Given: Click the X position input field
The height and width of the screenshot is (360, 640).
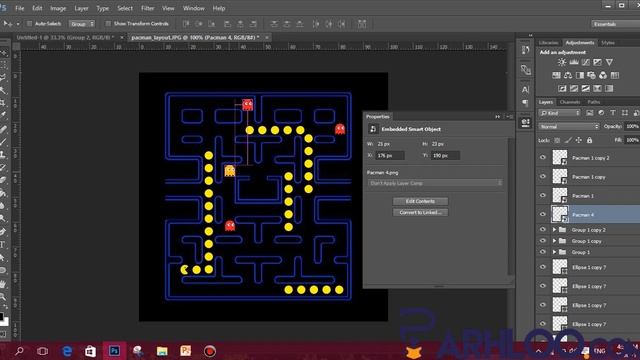Looking at the screenshot, I should tap(390, 156).
